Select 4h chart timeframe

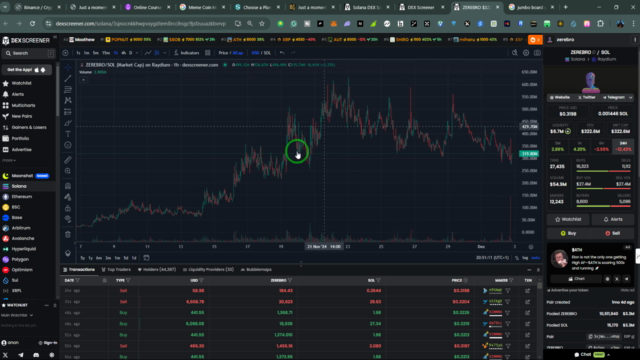click(123, 53)
